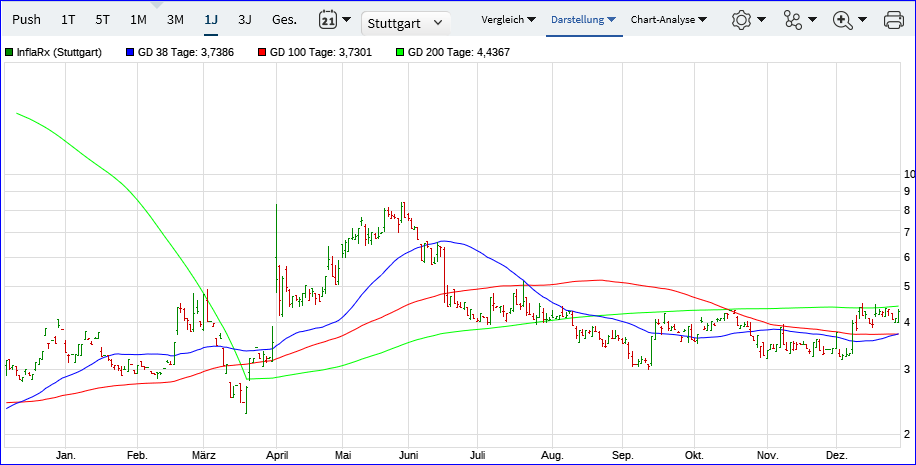Expand the Stuttgart exchange dropdown
The width and height of the screenshot is (916, 465).
pos(406,22)
